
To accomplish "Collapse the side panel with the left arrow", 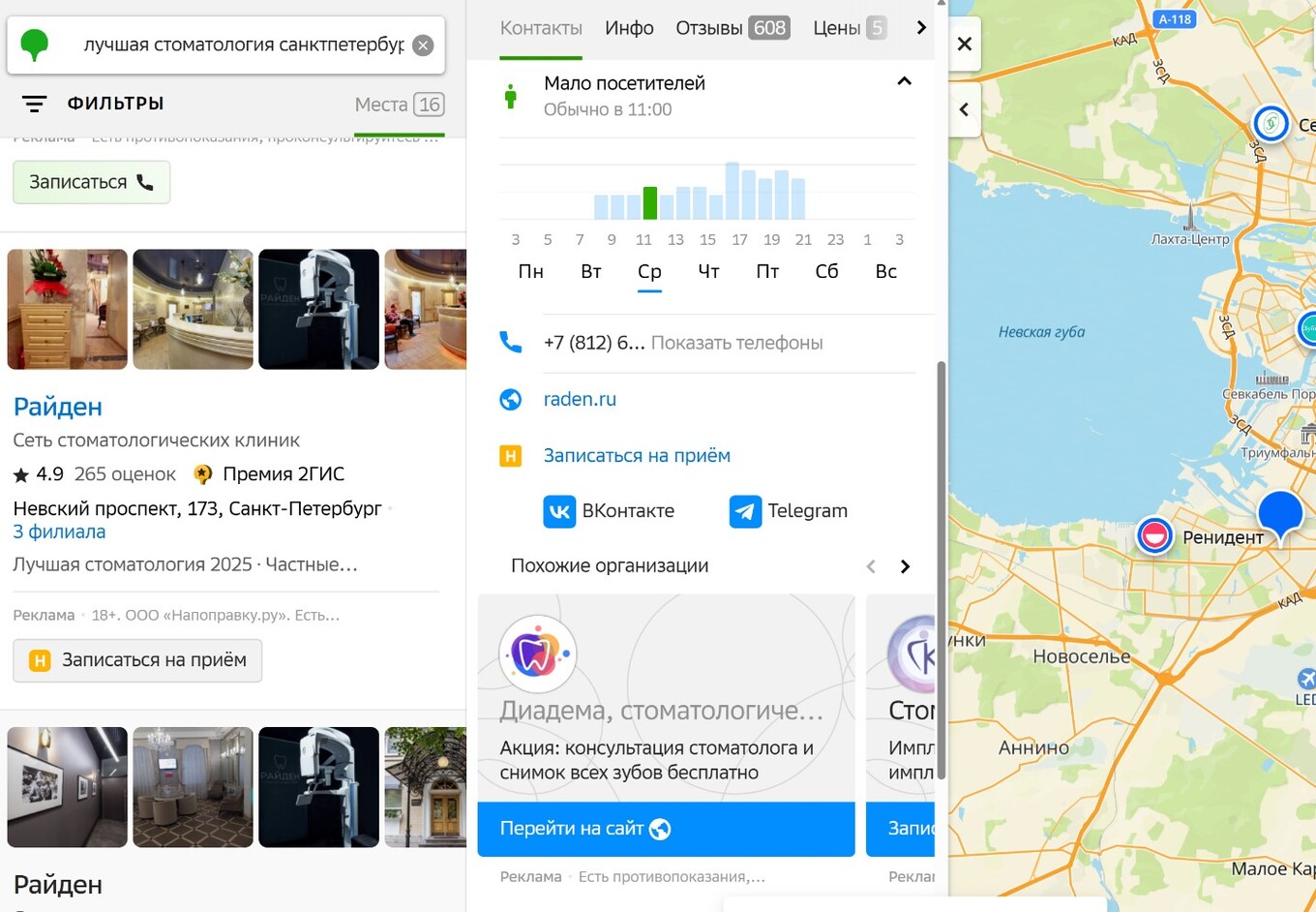I will pyautogui.click(x=965, y=109).
